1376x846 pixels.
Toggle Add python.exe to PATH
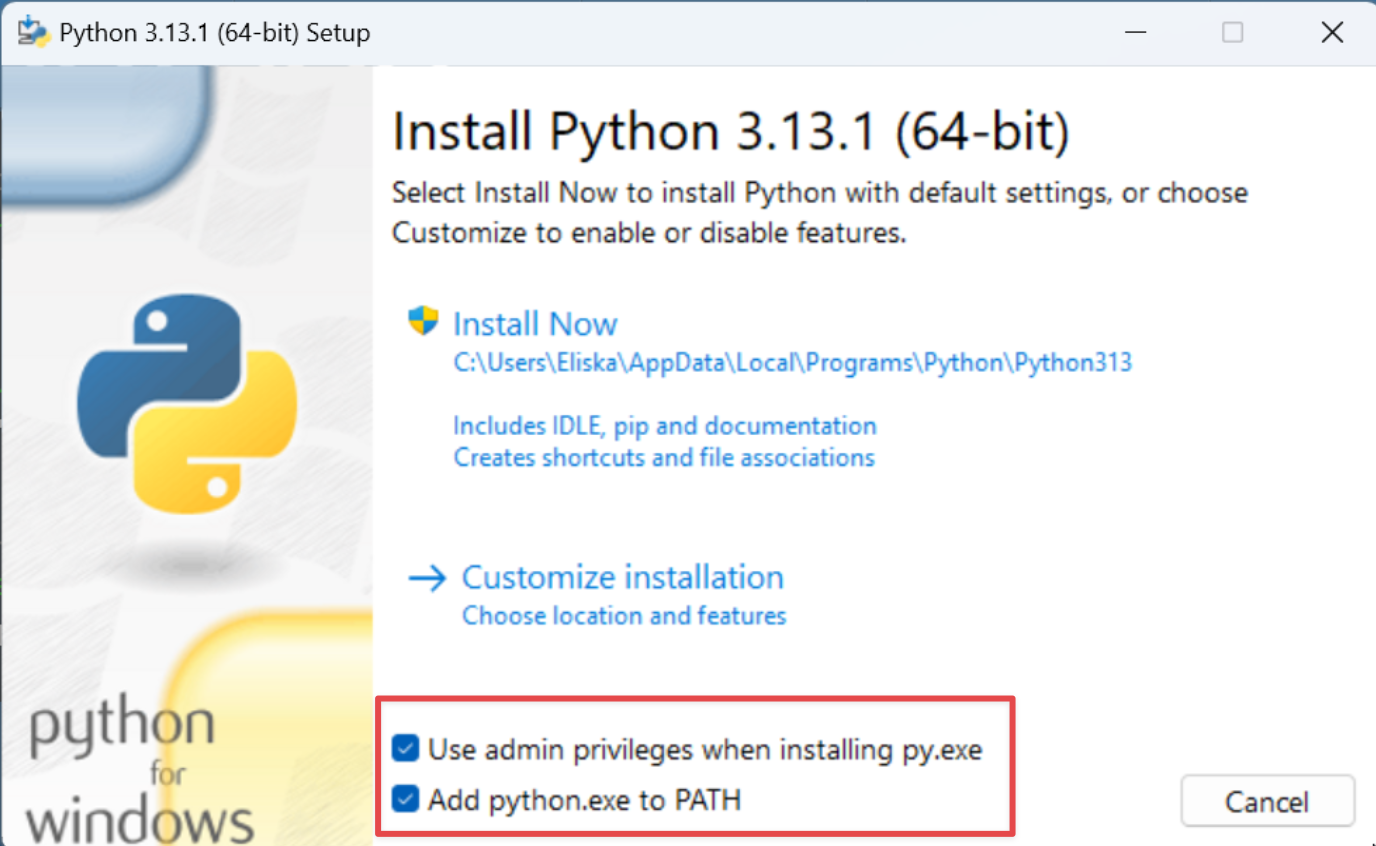pos(404,799)
